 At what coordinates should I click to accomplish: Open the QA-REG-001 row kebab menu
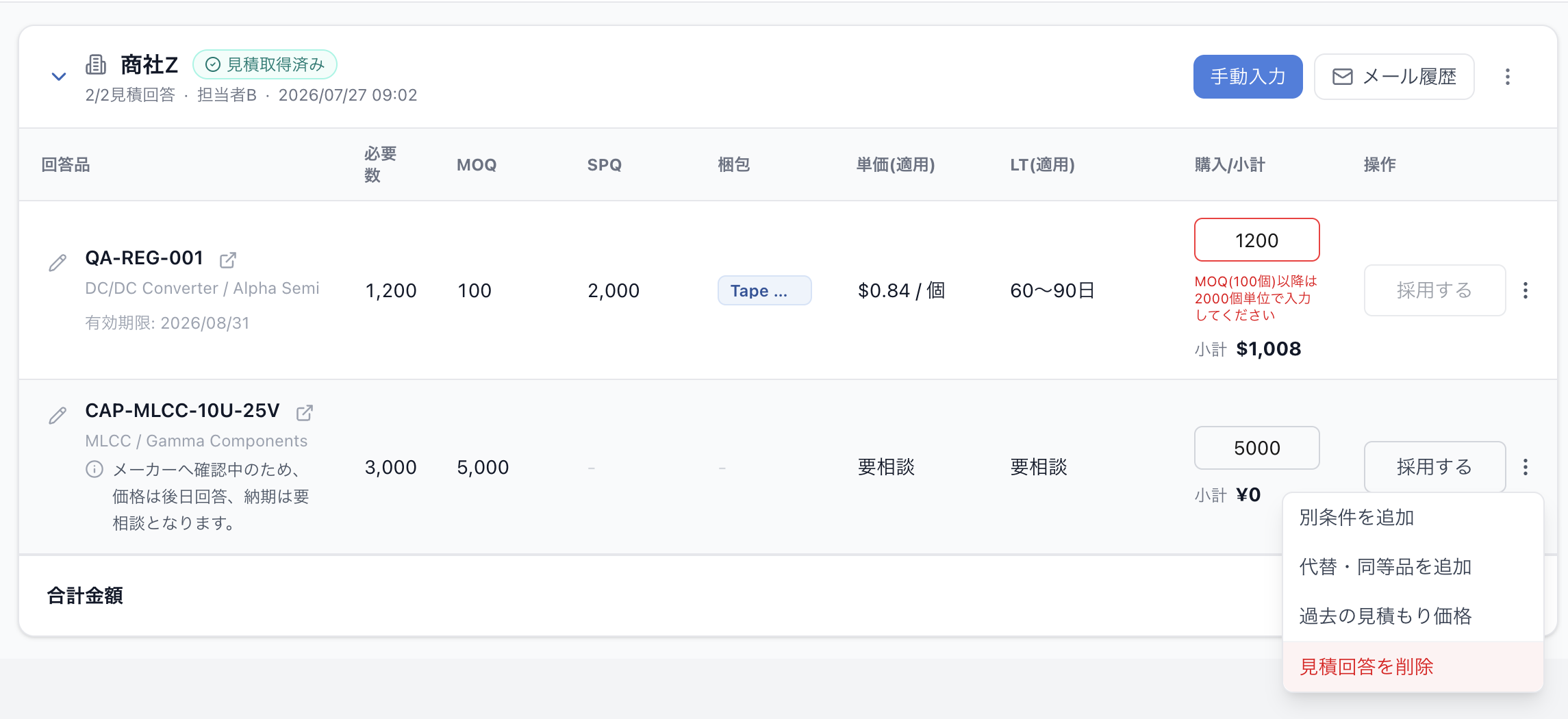(1526, 290)
